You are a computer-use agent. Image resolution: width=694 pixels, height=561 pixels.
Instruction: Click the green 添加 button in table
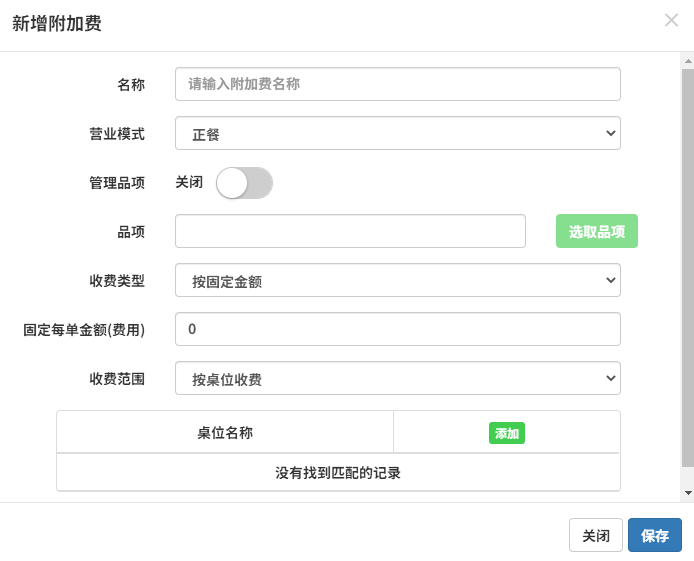[x=507, y=433]
